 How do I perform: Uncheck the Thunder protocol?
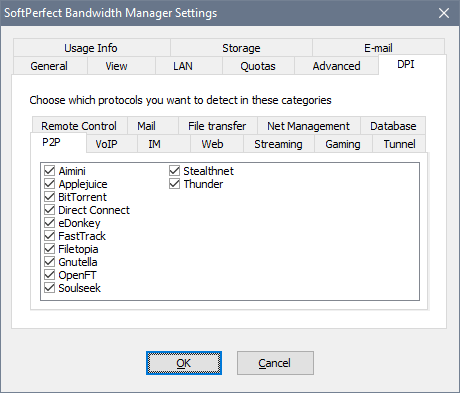tap(174, 184)
